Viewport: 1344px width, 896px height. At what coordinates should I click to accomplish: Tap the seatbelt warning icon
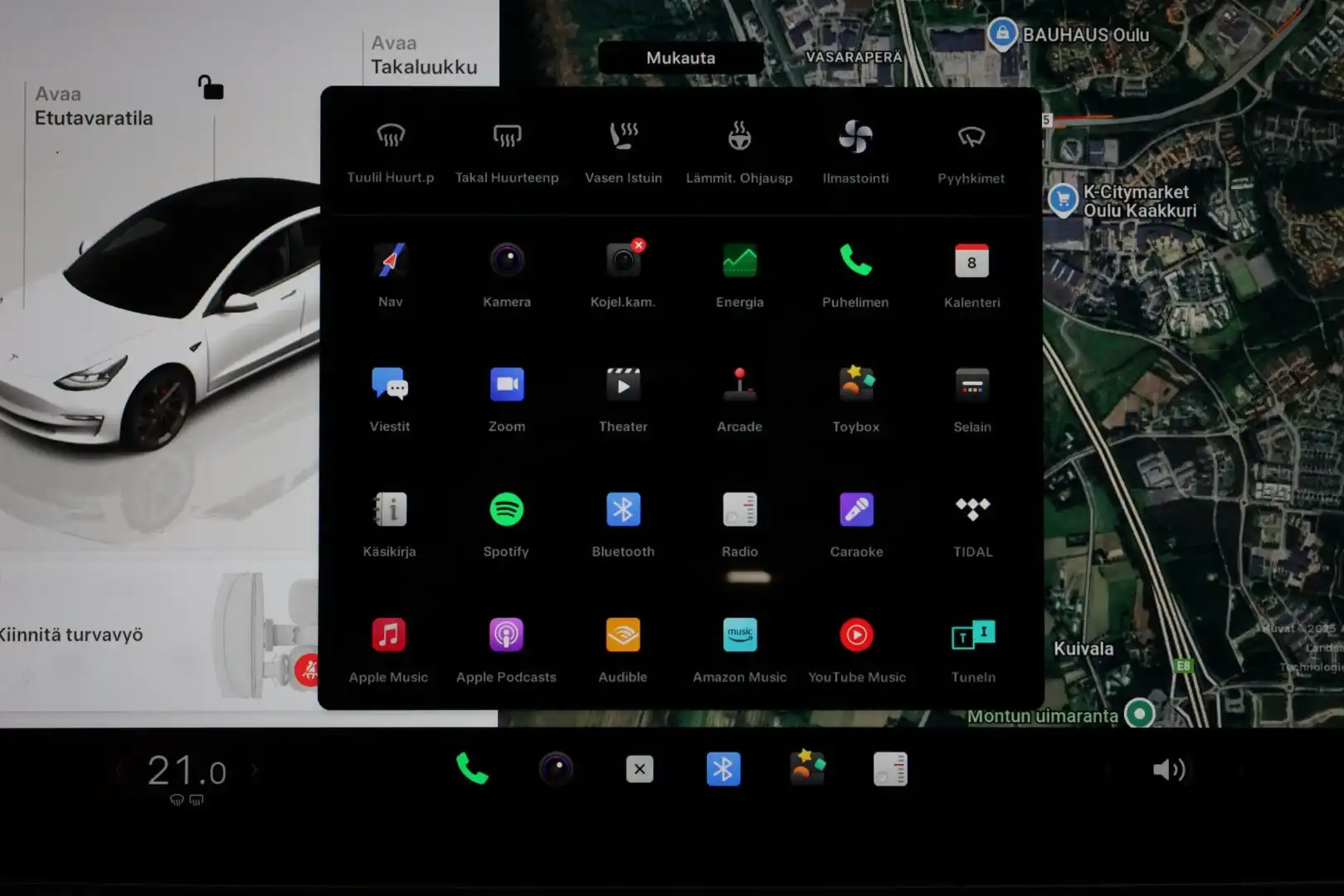point(308,670)
